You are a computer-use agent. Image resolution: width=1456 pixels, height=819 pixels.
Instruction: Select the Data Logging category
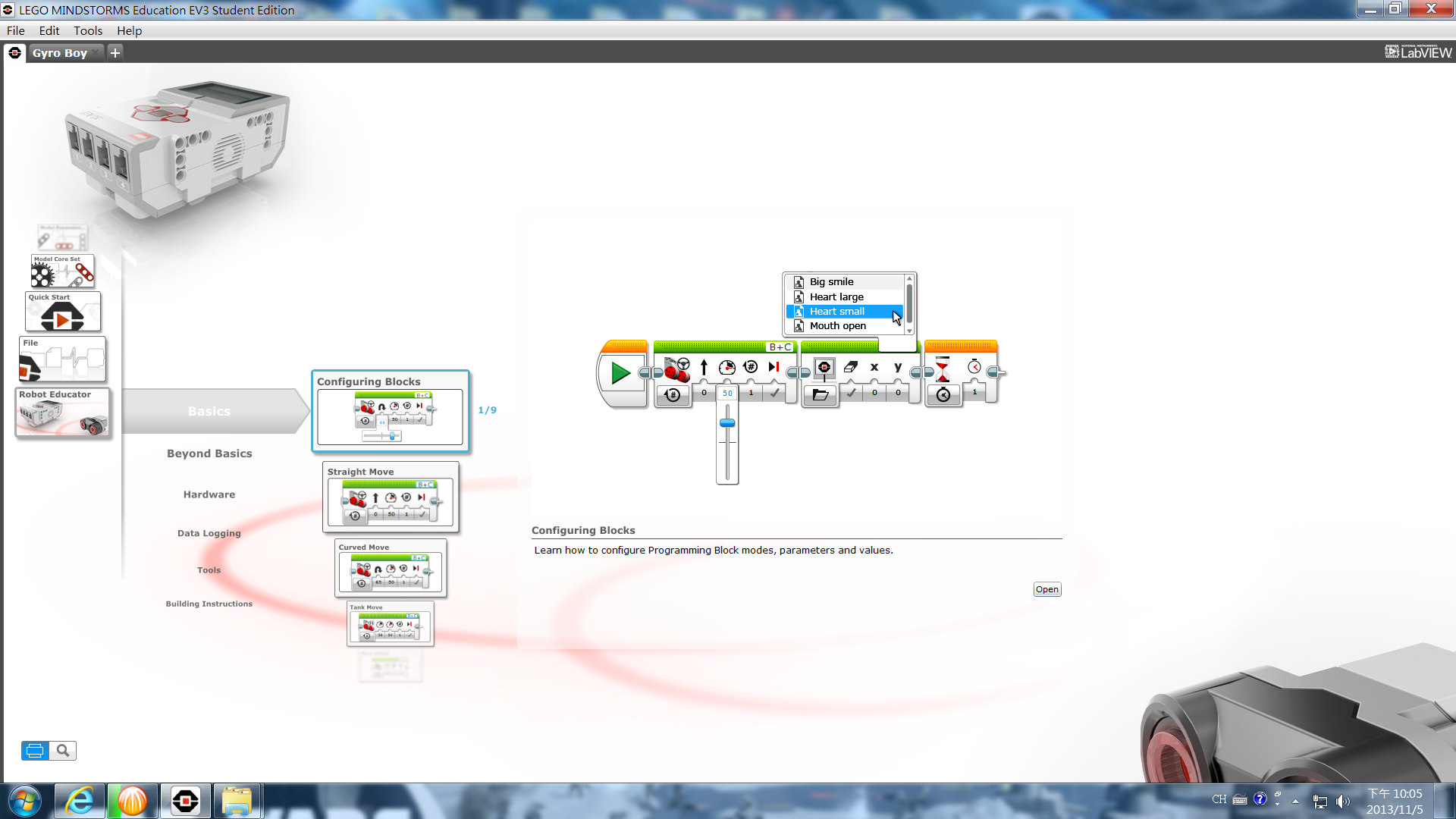209,533
